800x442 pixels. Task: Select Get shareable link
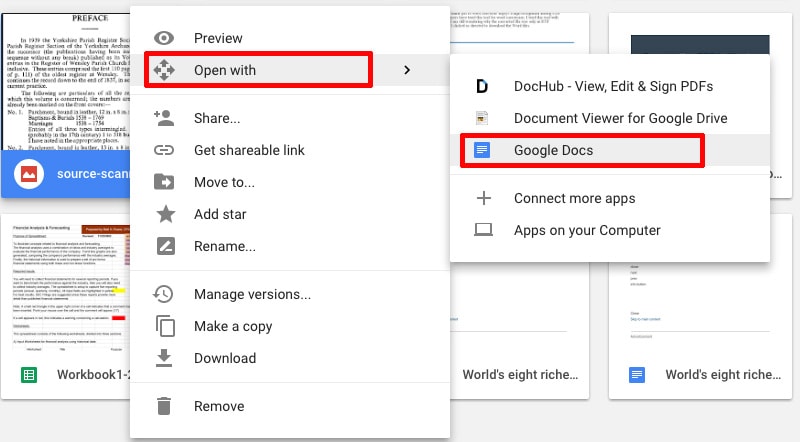click(290, 150)
